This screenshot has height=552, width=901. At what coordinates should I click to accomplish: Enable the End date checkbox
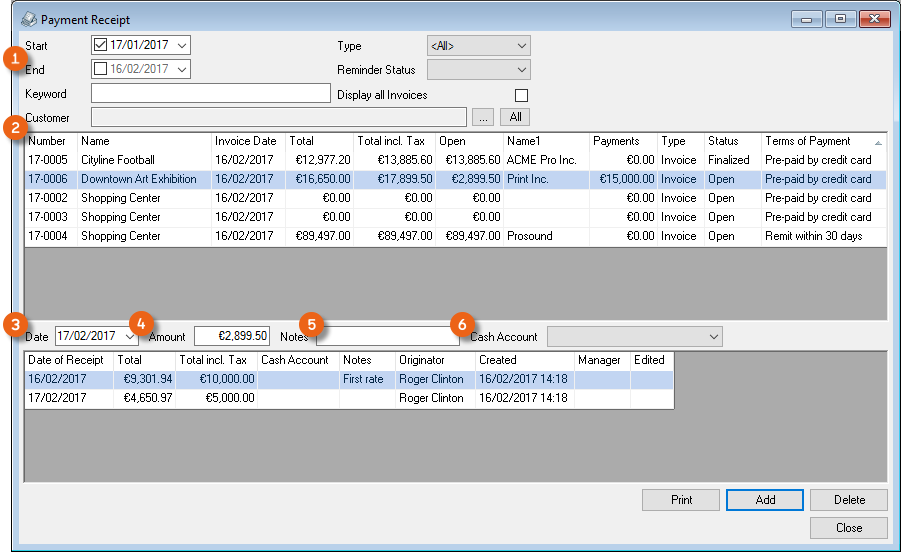tap(100, 69)
